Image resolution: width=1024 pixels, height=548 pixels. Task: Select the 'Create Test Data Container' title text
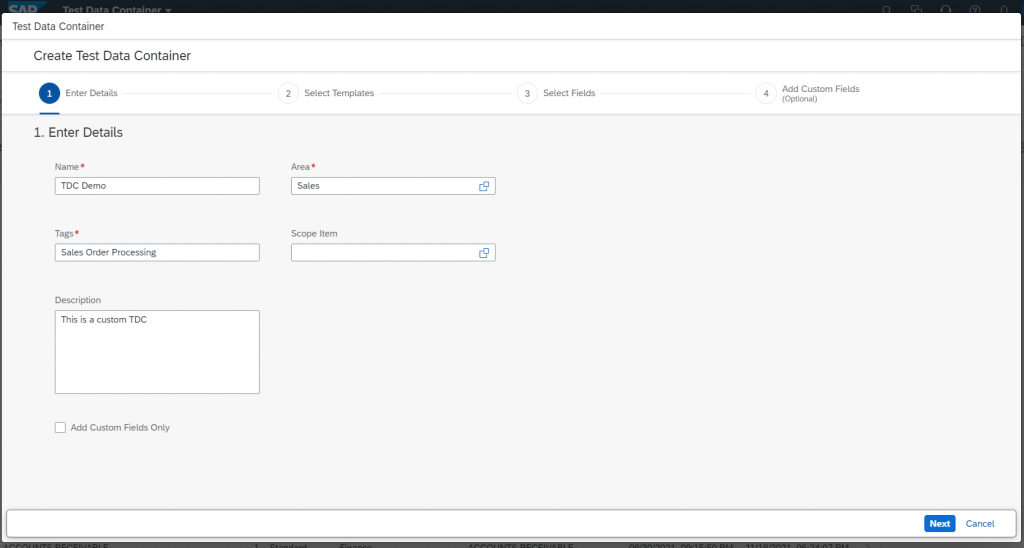[112, 56]
